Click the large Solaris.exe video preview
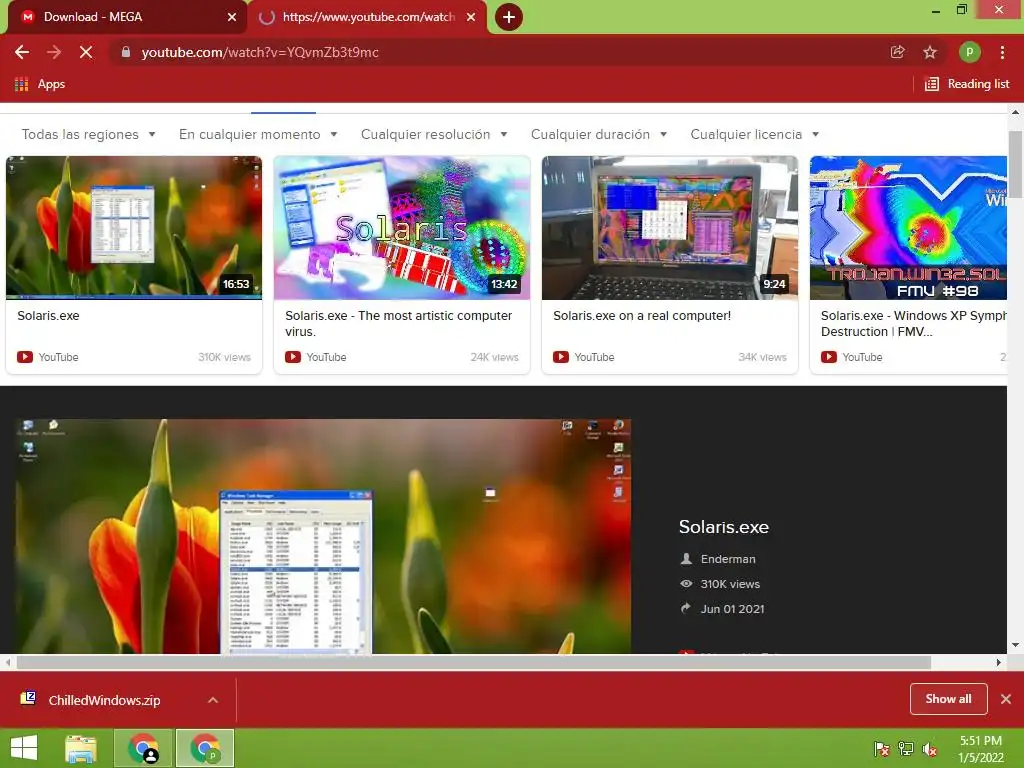The height and width of the screenshot is (768, 1024). pos(323,536)
